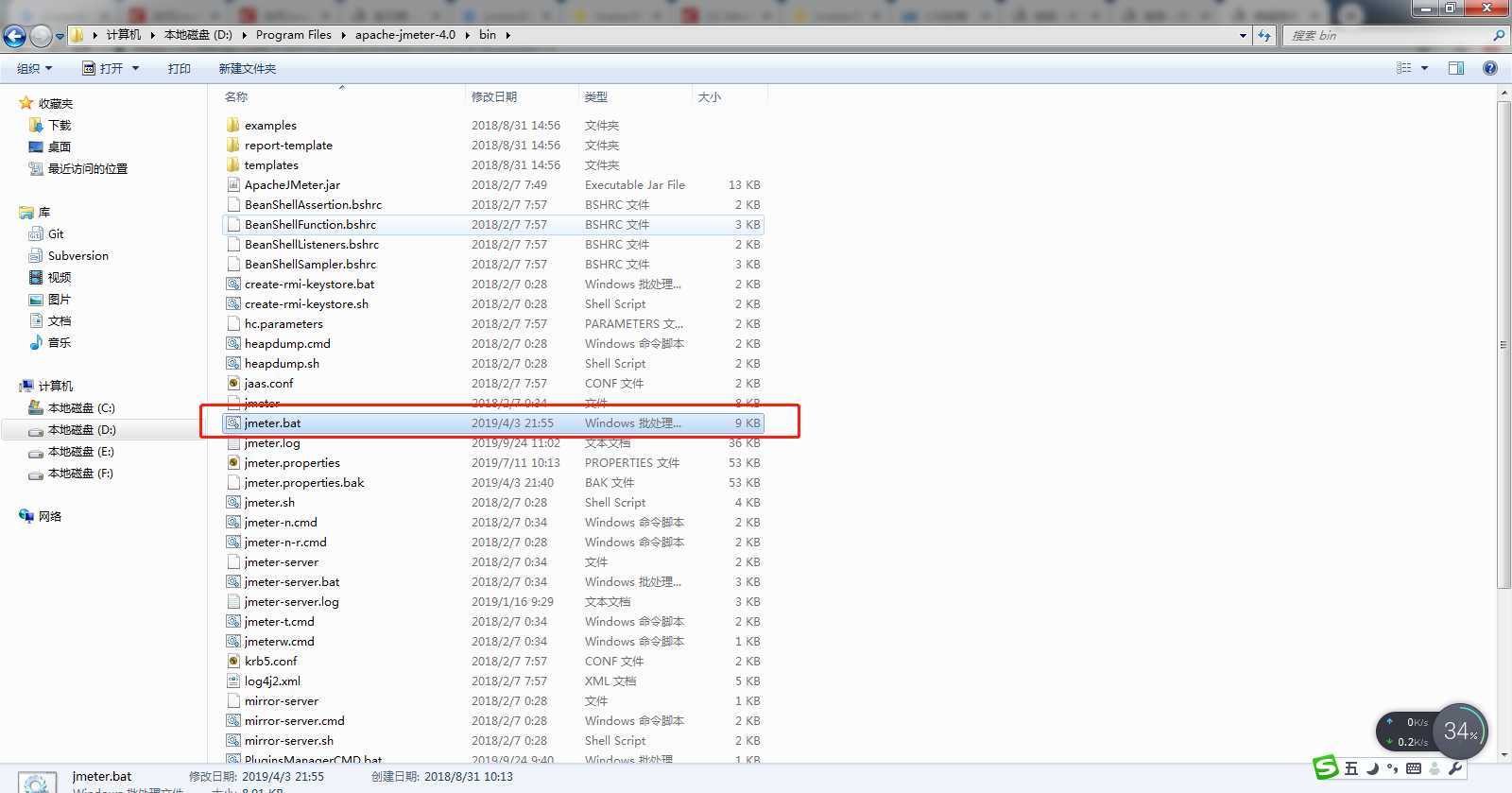Open the Git library
This screenshot has height=793, width=1512.
[56, 233]
